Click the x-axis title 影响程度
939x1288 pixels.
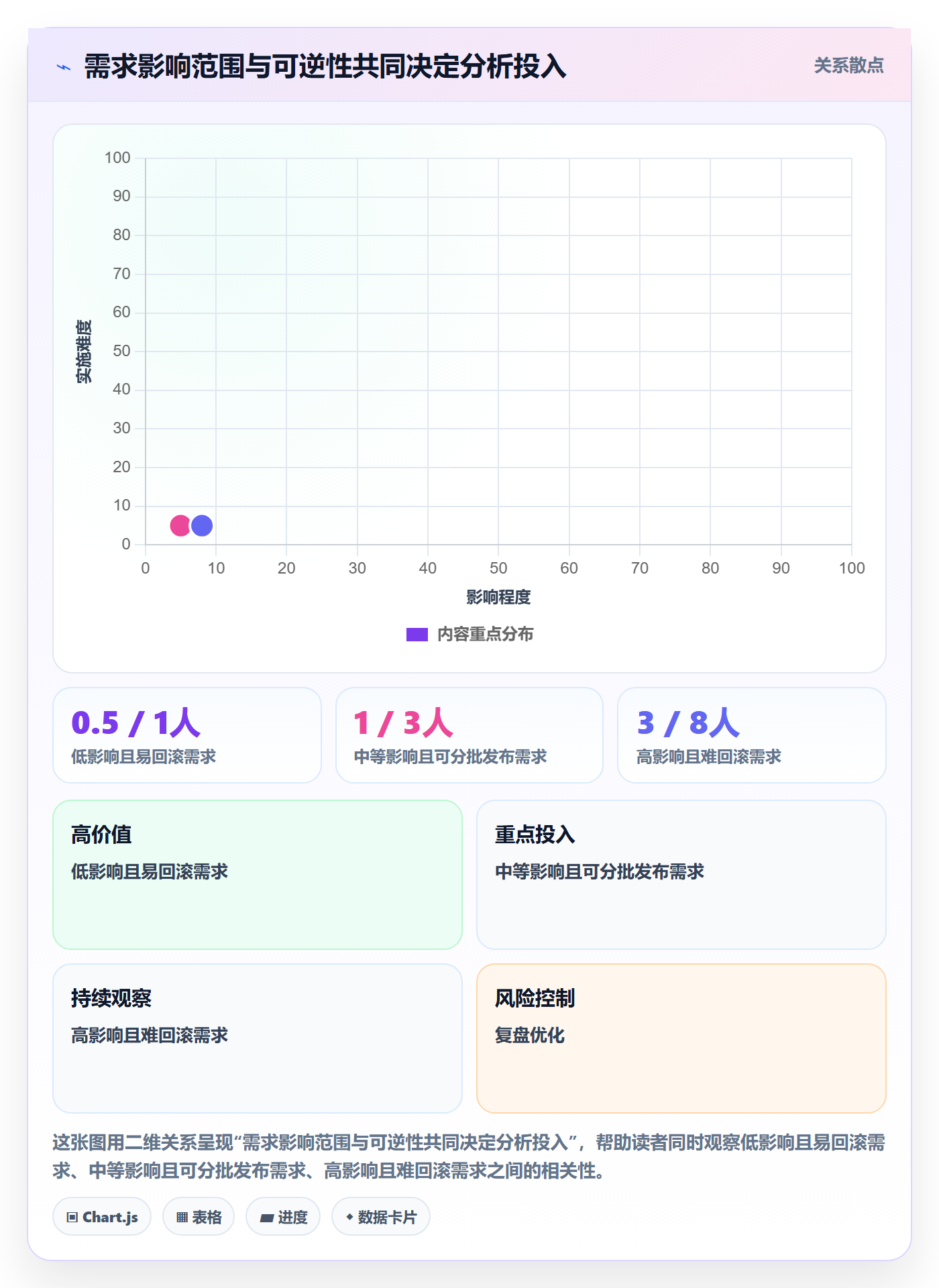coord(498,597)
